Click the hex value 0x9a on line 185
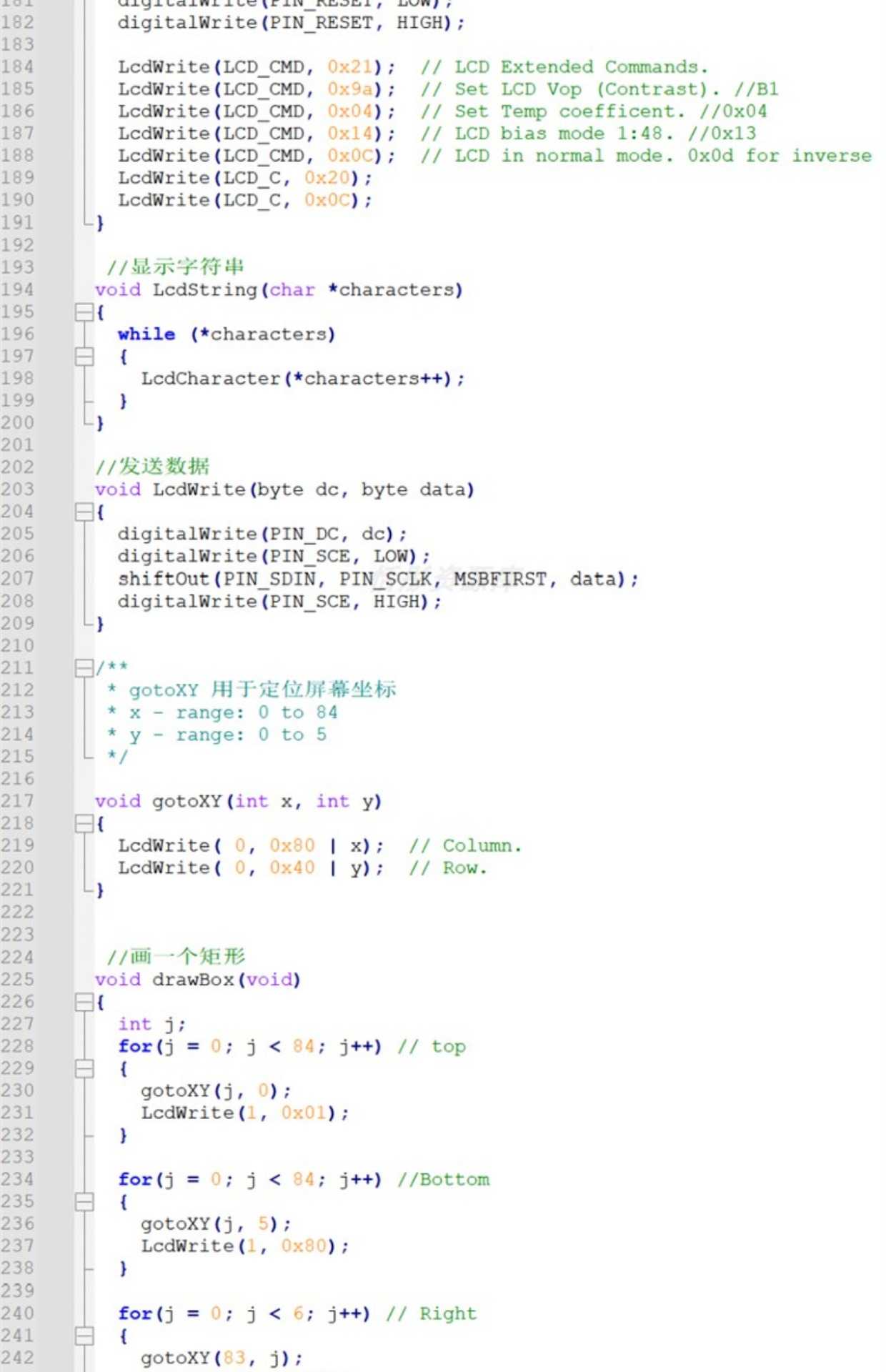 [350, 89]
